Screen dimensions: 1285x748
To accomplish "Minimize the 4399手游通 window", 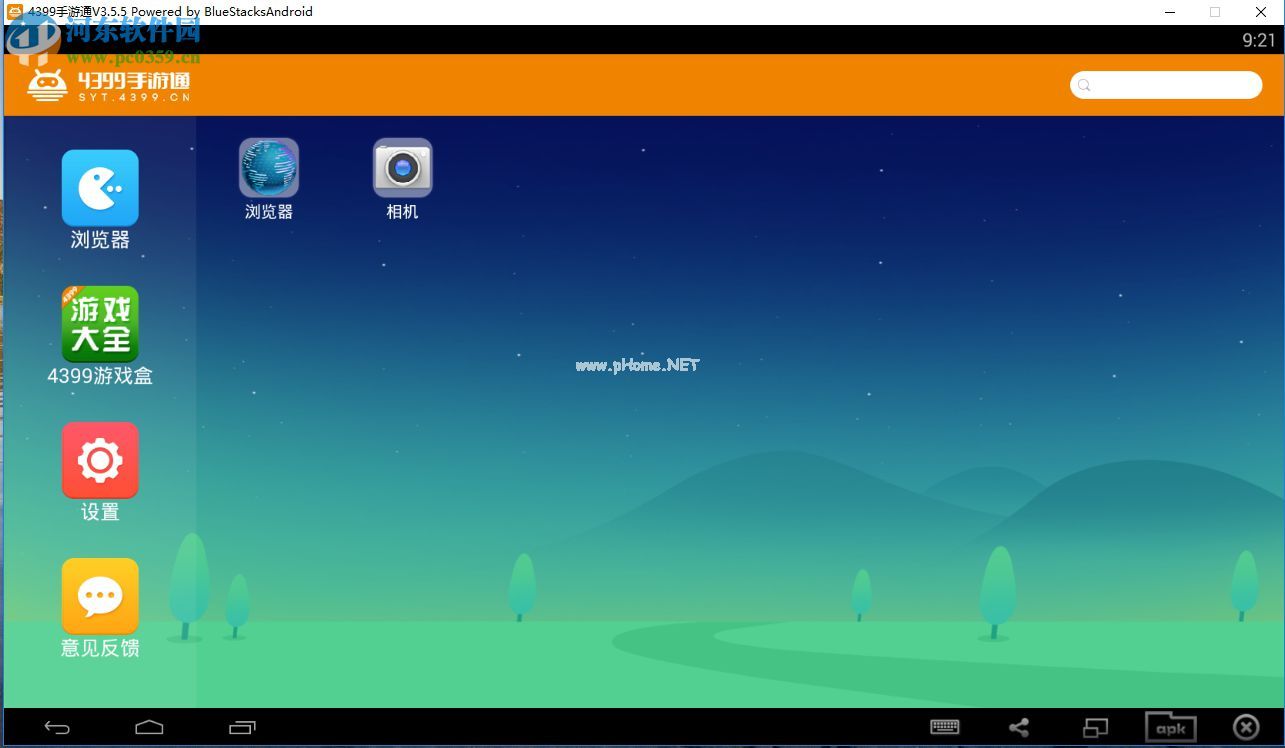I will point(1169,12).
